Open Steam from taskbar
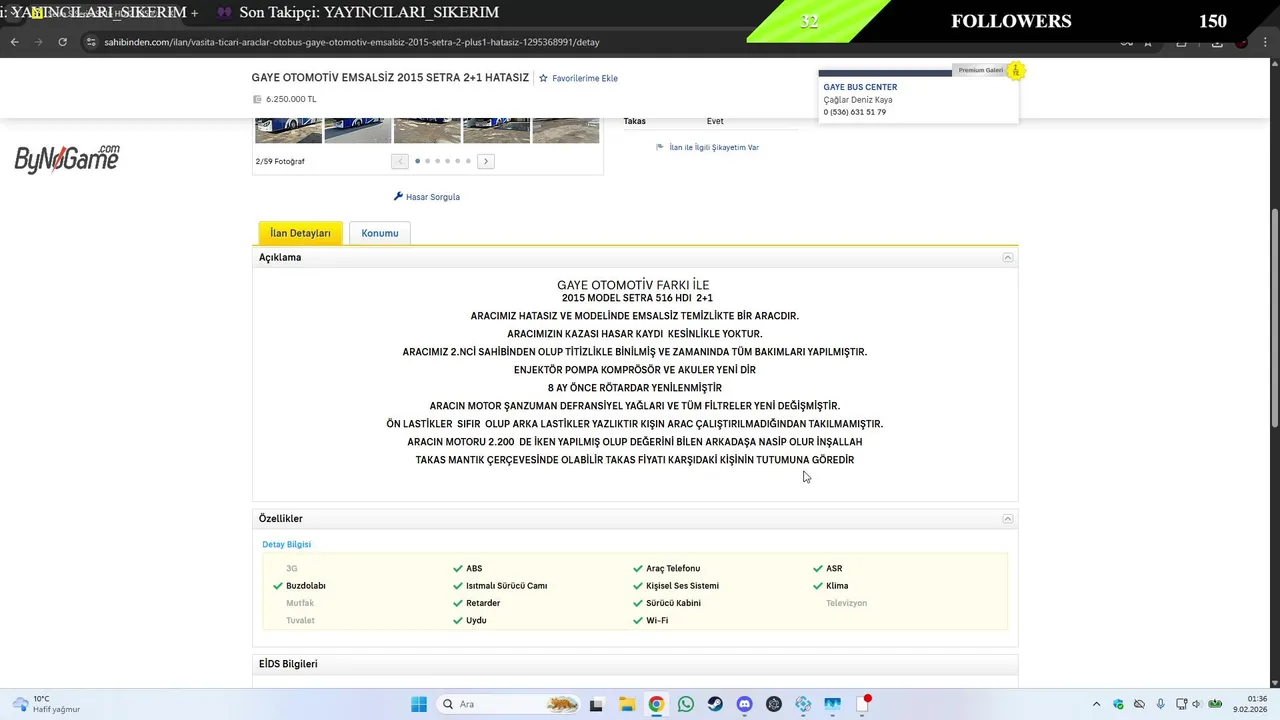 [x=715, y=704]
